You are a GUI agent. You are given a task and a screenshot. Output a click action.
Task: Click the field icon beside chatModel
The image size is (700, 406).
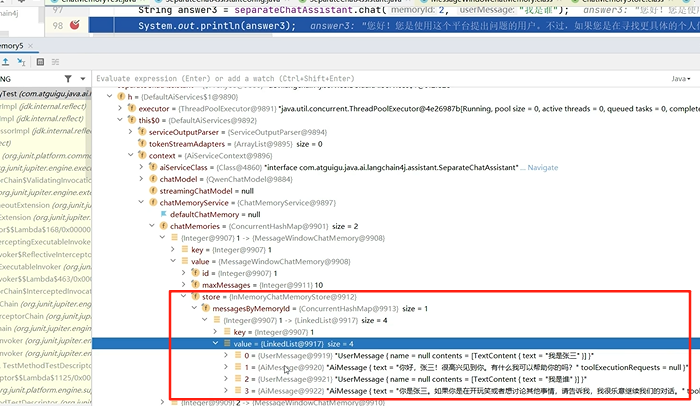[x=153, y=179]
